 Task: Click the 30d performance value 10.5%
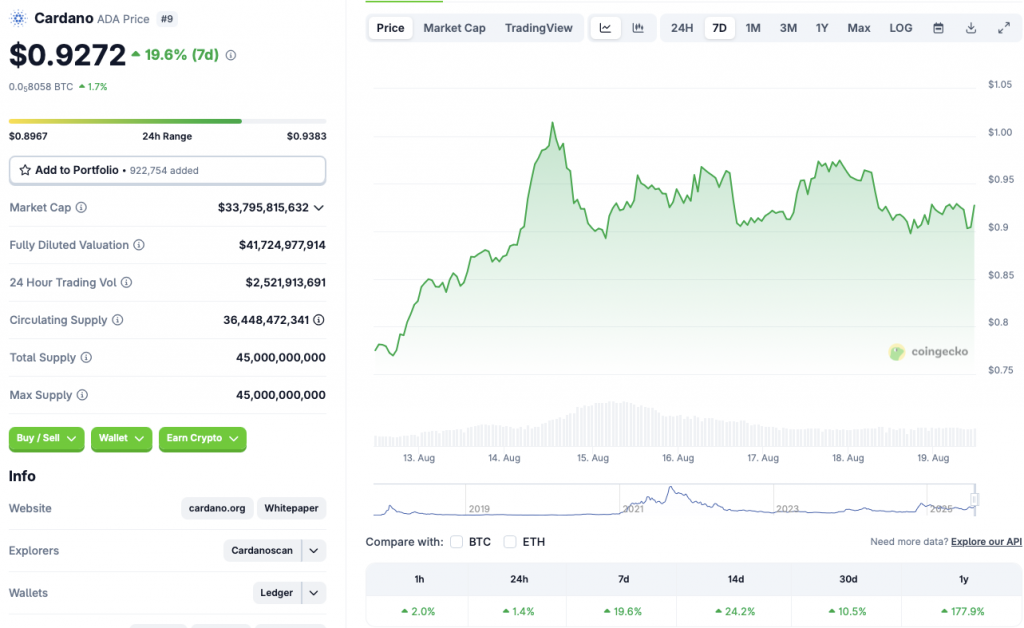pyautogui.click(x=848, y=612)
